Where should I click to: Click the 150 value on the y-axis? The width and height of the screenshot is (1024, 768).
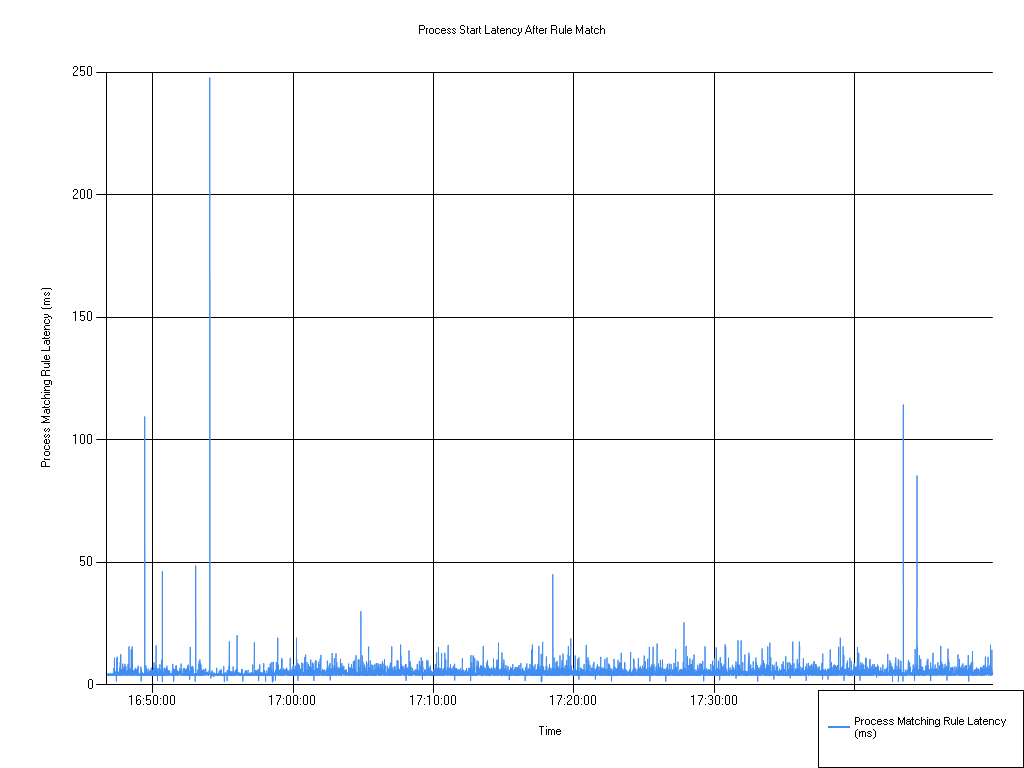point(84,316)
